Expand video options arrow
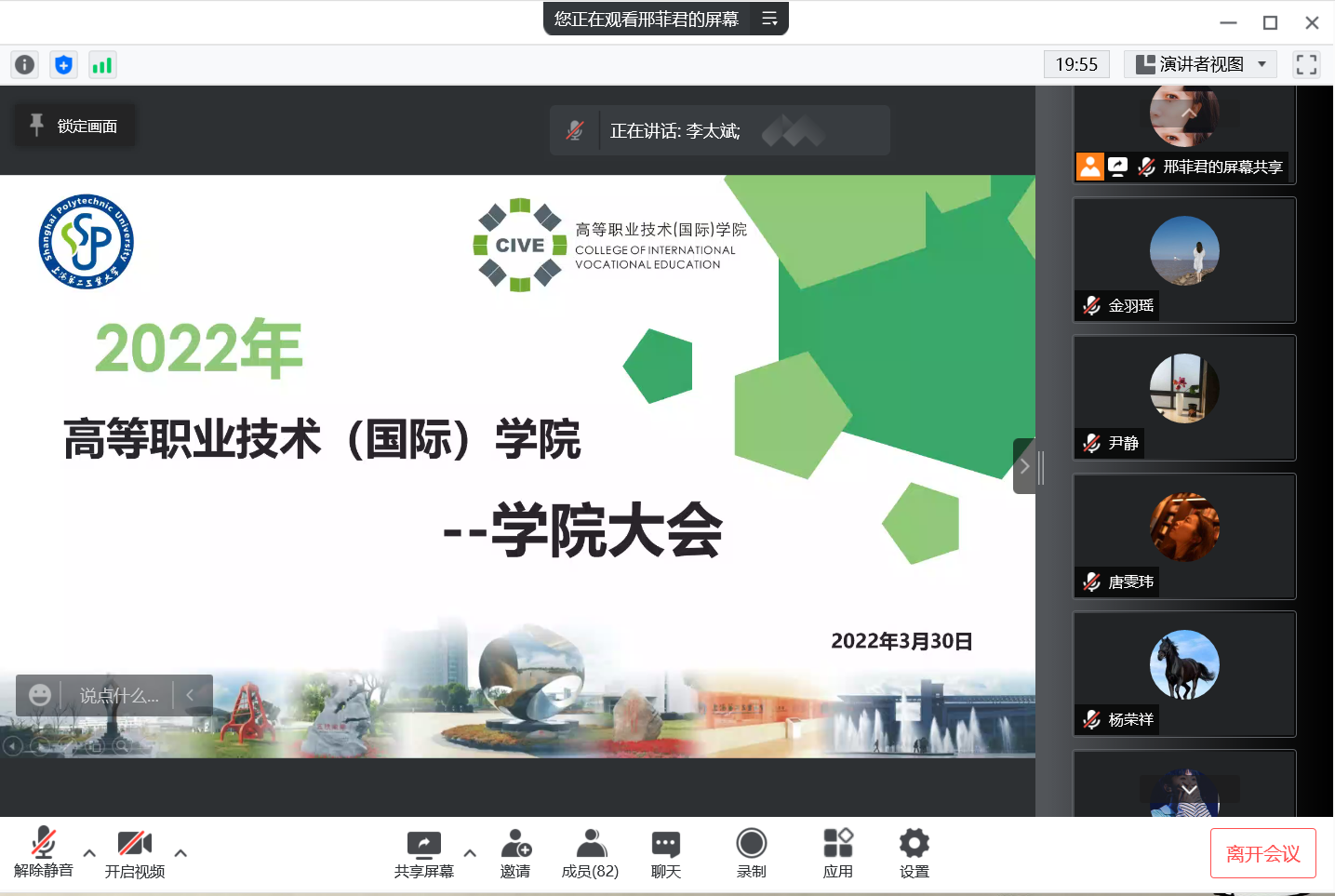The width and height of the screenshot is (1335, 896). point(180,852)
